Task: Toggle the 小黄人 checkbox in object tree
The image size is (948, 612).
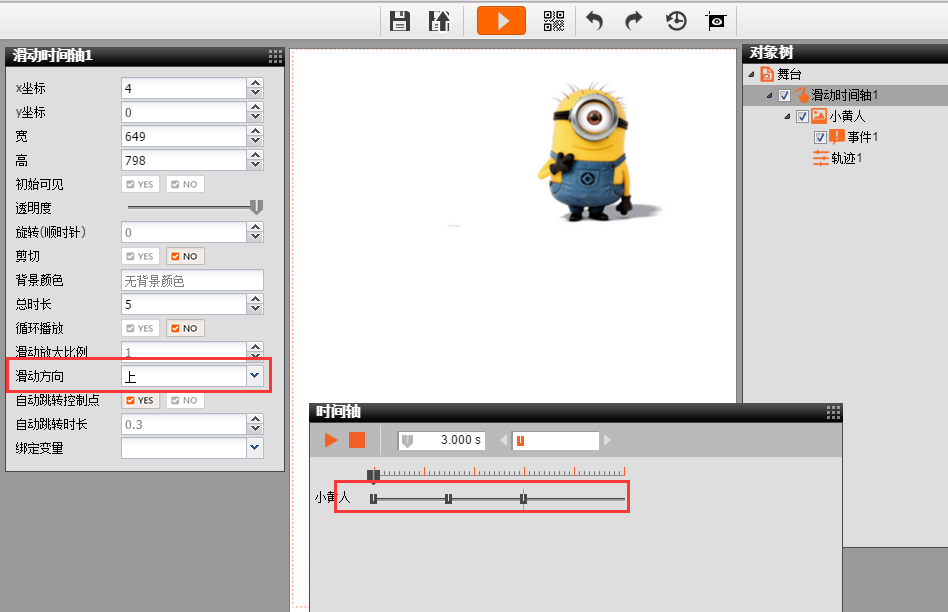Action: point(802,117)
